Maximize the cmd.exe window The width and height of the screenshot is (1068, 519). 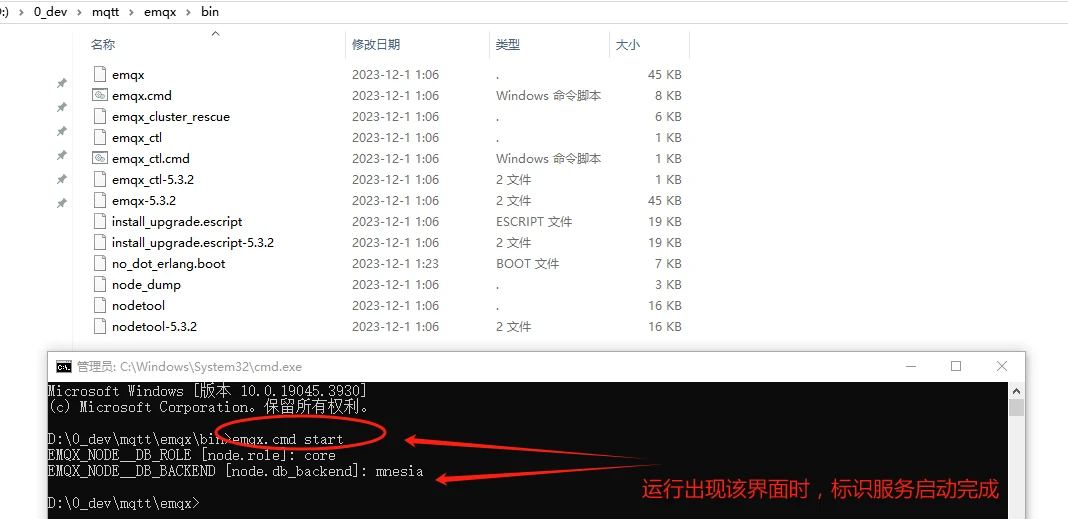(956, 366)
